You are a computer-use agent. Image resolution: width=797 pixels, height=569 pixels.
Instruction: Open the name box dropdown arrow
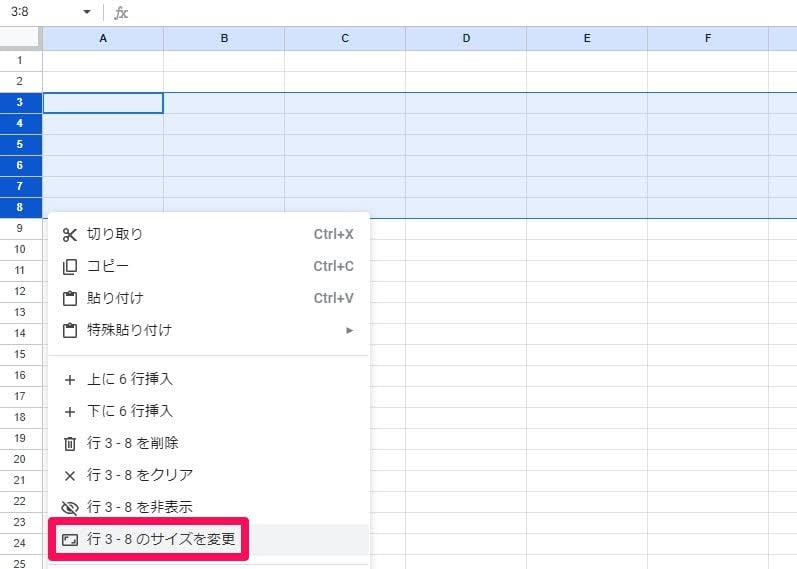click(x=87, y=12)
